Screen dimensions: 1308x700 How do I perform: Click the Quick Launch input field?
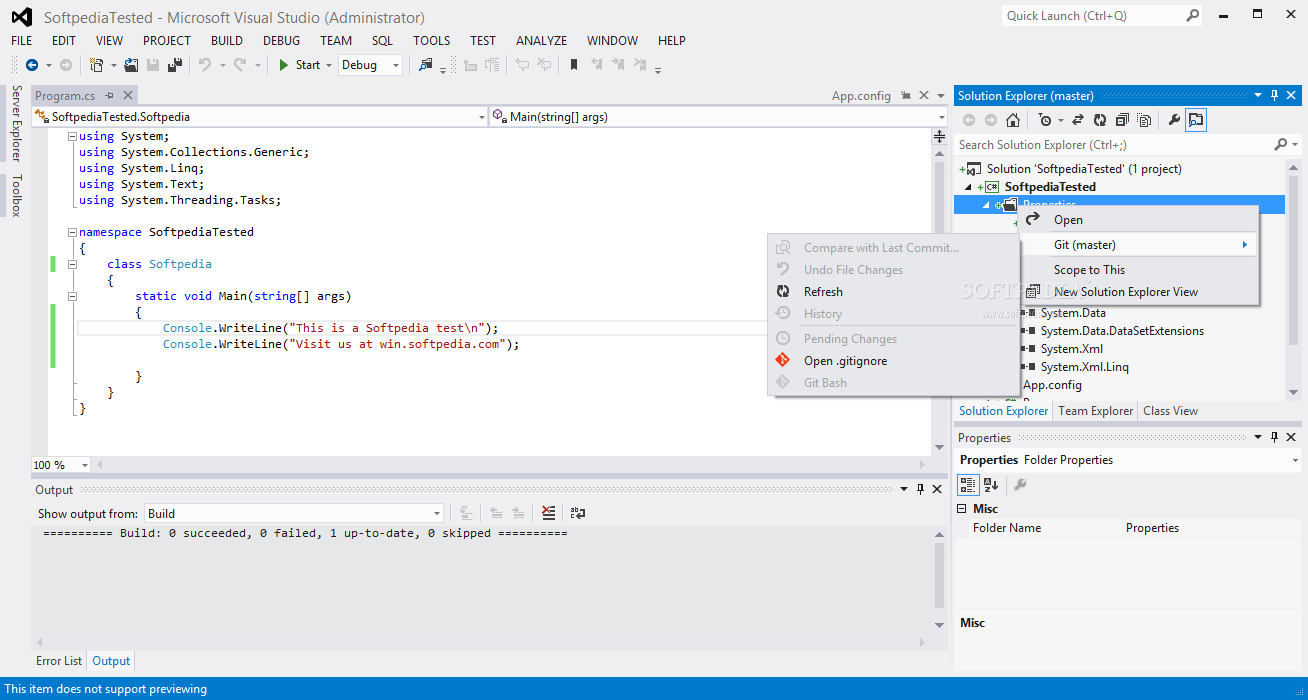1092,15
